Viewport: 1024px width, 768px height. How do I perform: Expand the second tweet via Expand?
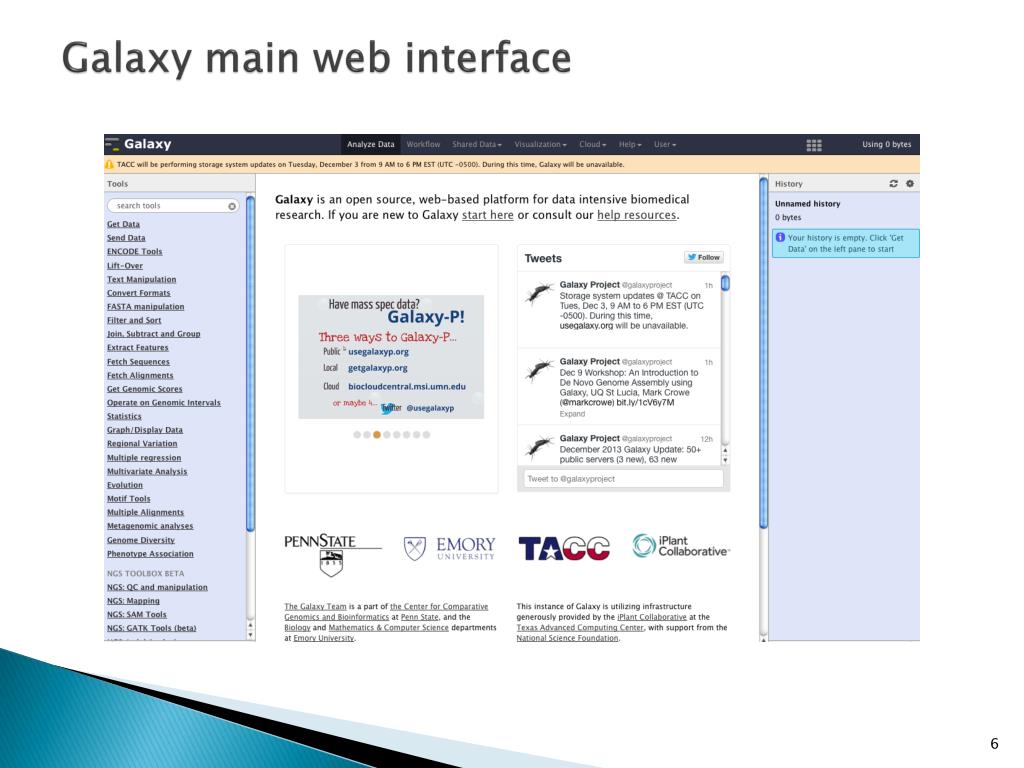tap(572, 414)
